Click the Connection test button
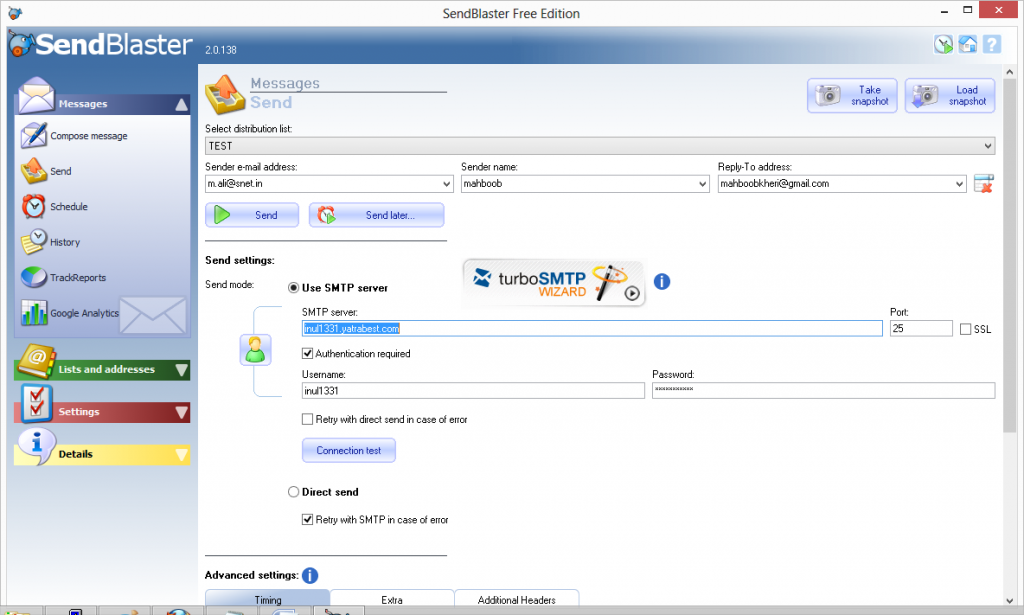 click(348, 450)
